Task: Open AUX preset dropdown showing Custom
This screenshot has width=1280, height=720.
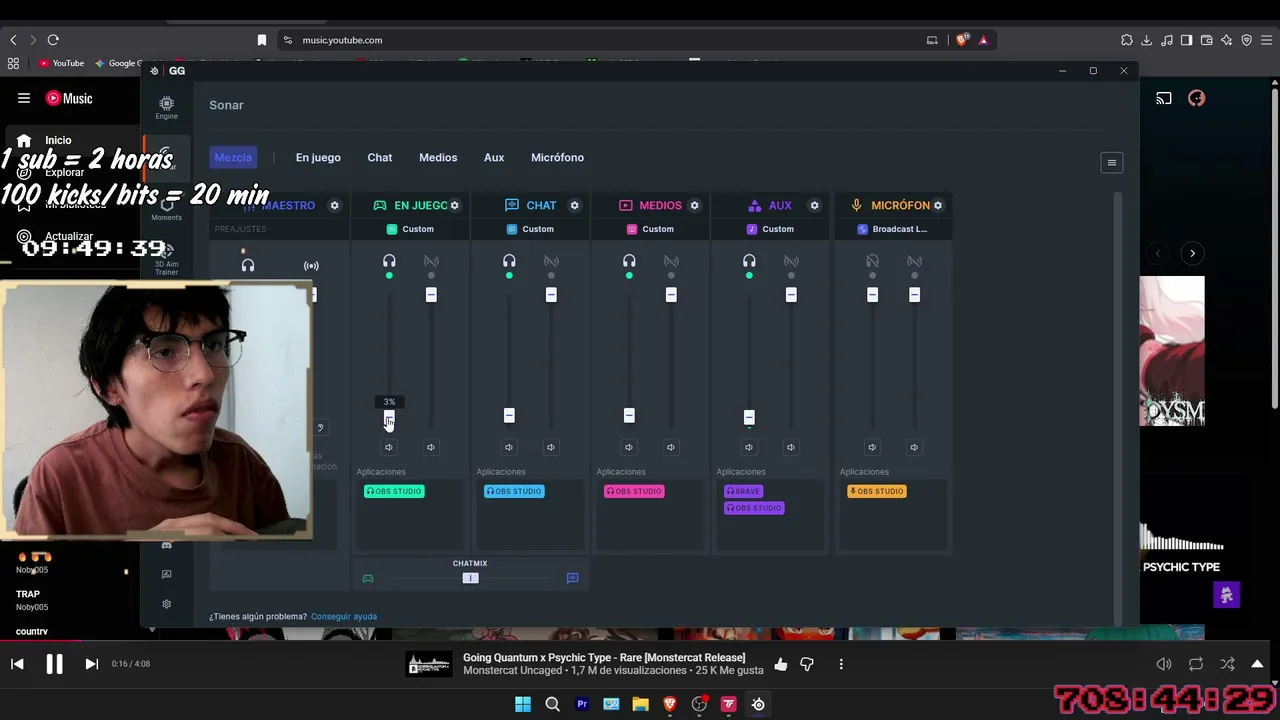Action: click(770, 229)
